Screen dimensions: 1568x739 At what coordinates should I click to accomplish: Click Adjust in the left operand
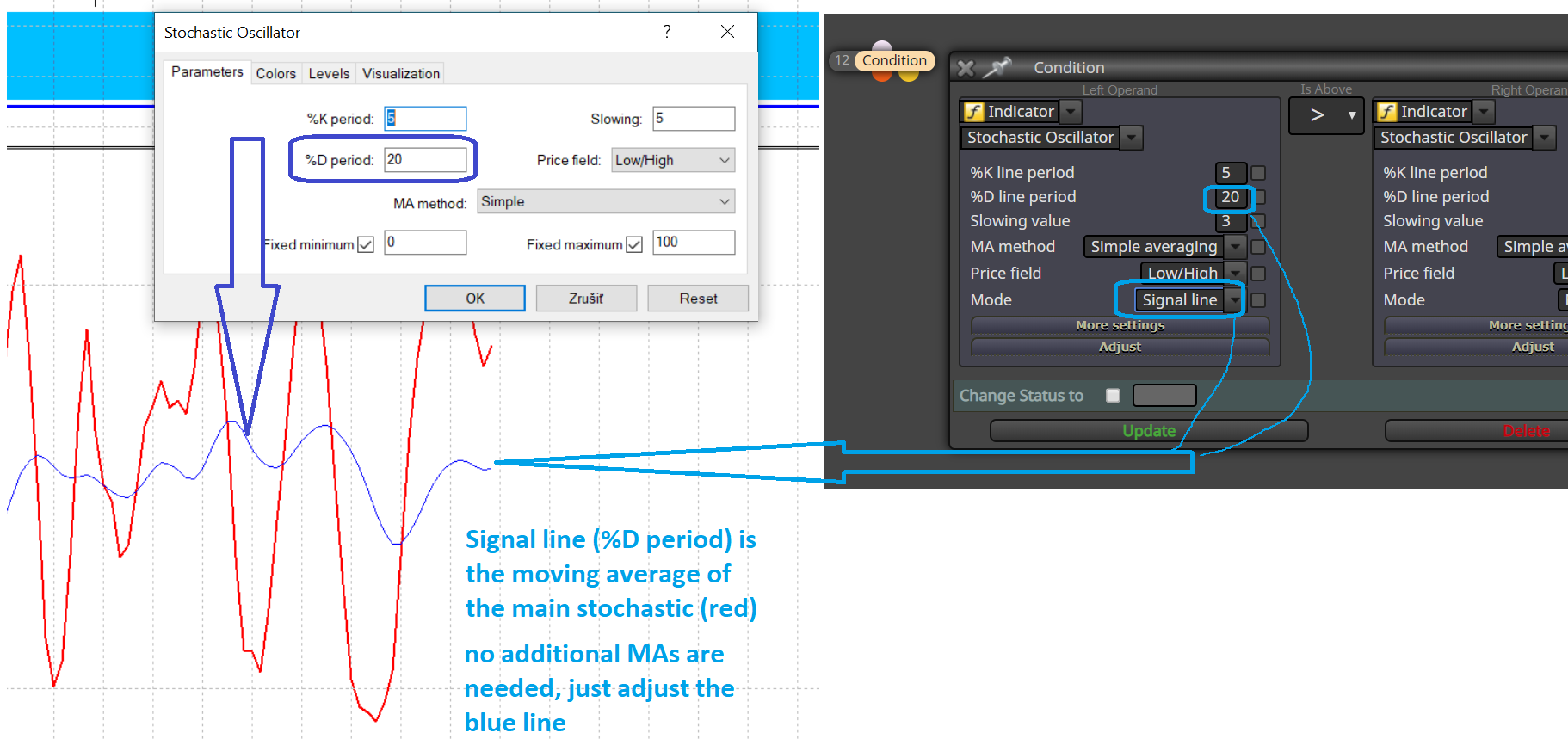1120,347
